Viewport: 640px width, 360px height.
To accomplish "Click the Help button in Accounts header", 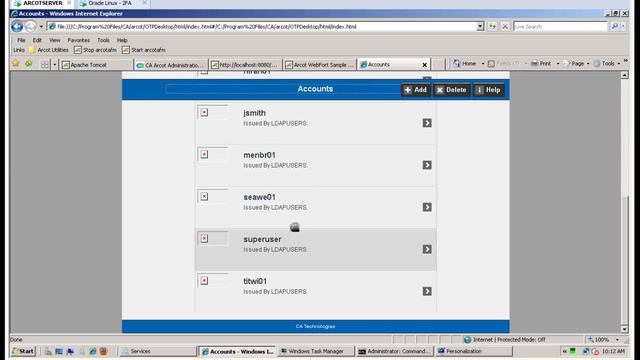I will pyautogui.click(x=488, y=90).
